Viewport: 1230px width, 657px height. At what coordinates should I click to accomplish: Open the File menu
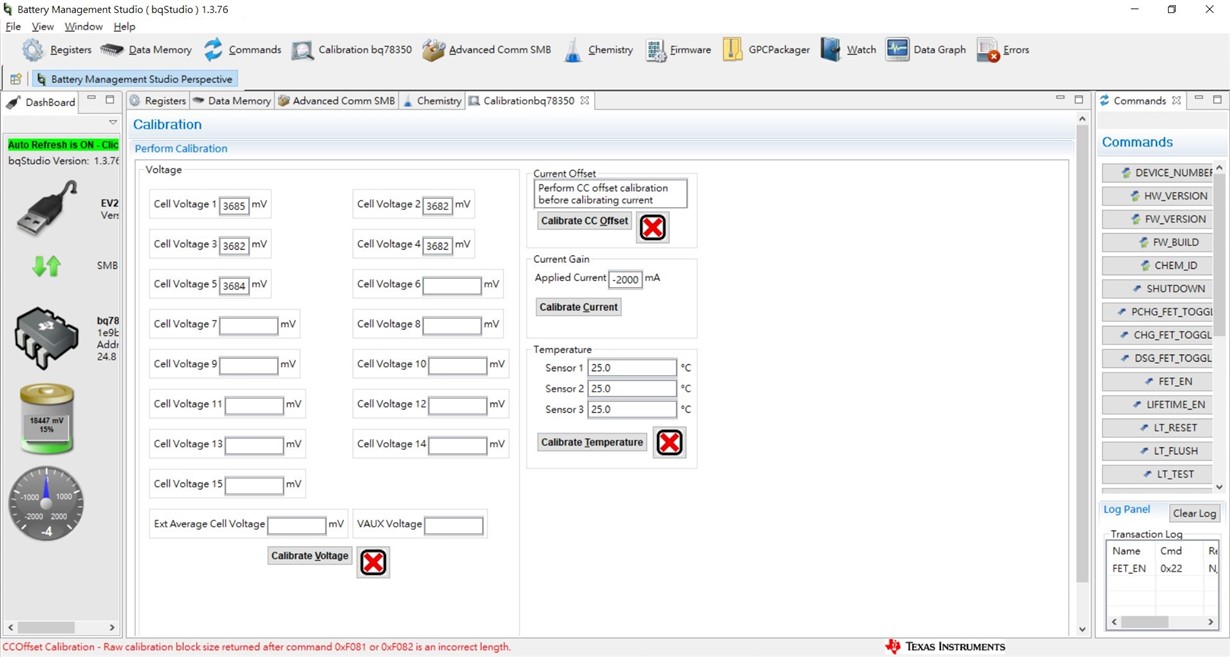coord(13,27)
